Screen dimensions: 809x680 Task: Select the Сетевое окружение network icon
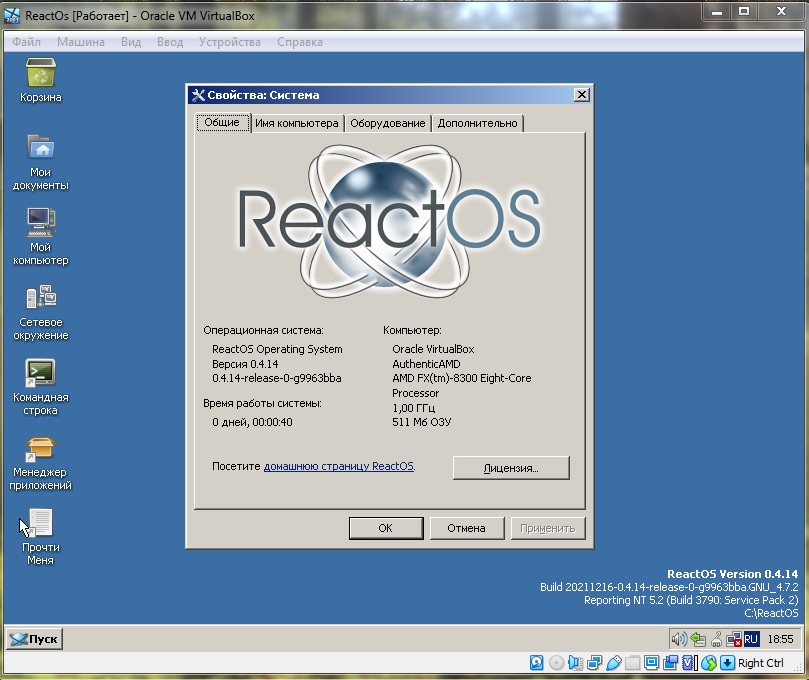click(x=40, y=298)
